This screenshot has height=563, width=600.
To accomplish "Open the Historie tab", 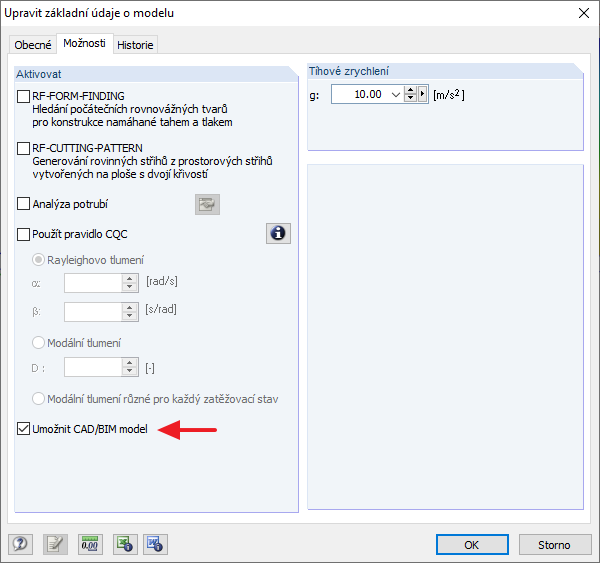I will [135, 45].
